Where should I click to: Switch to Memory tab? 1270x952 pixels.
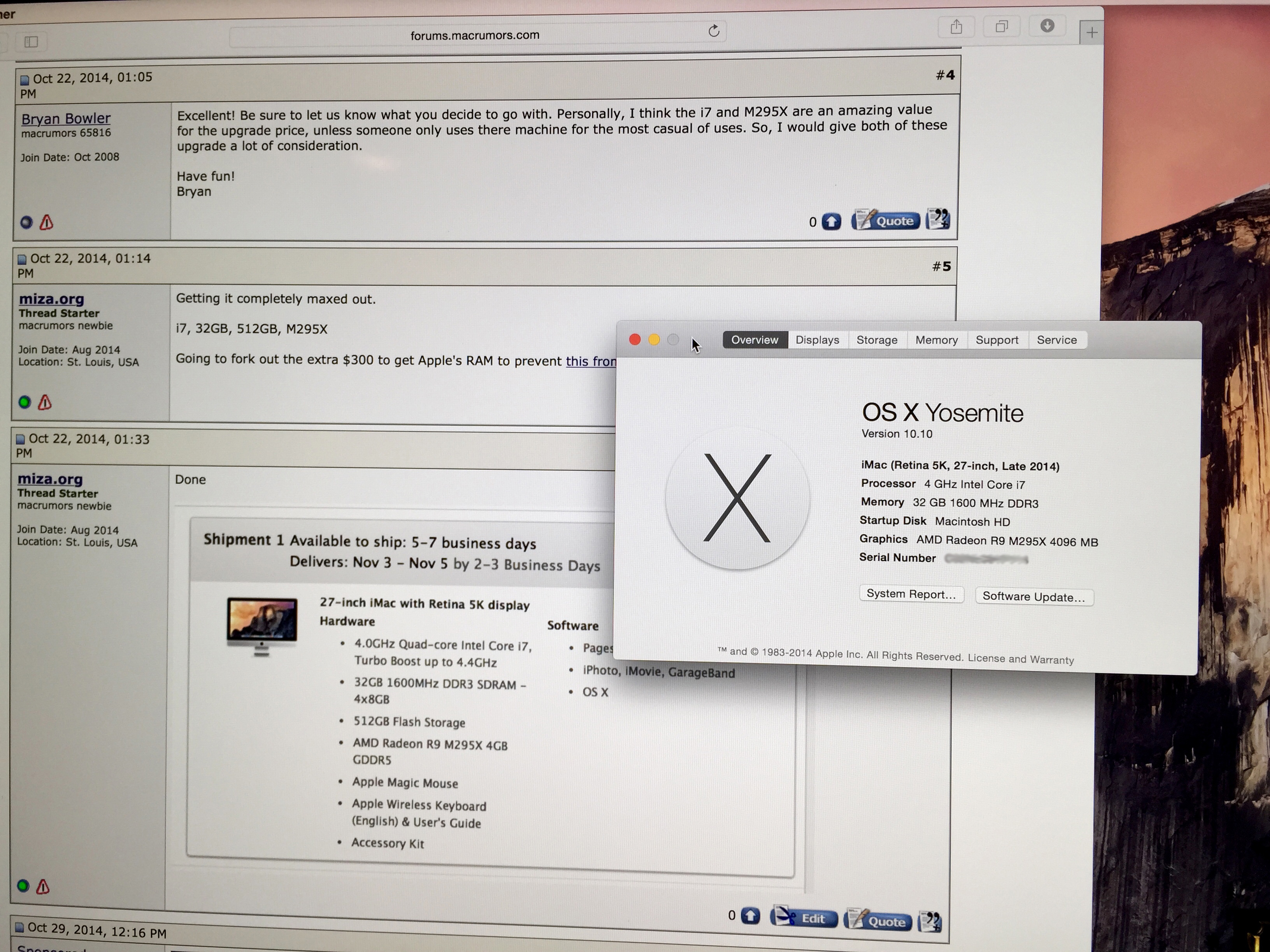[937, 340]
